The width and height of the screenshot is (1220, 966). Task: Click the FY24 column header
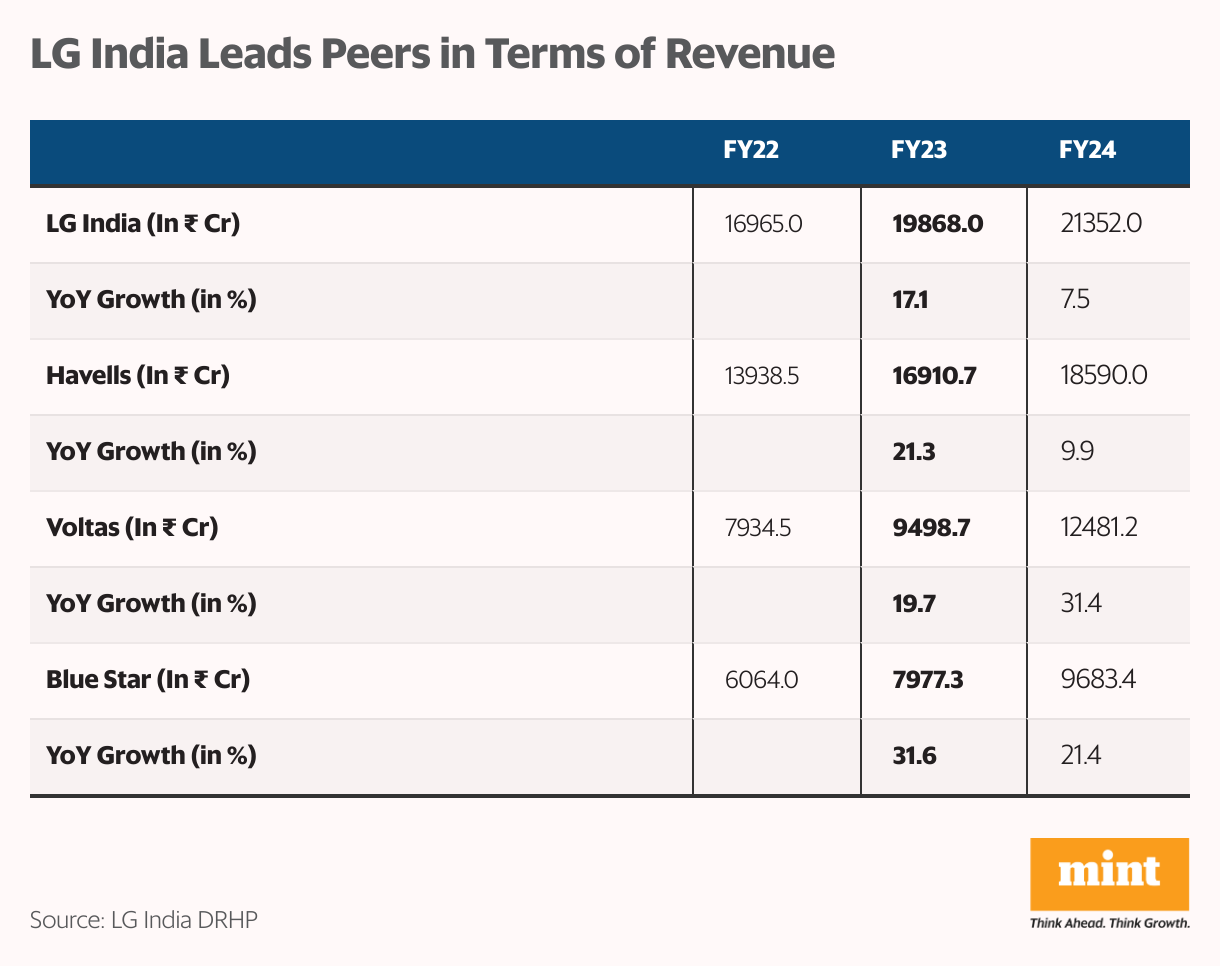[1087, 150]
